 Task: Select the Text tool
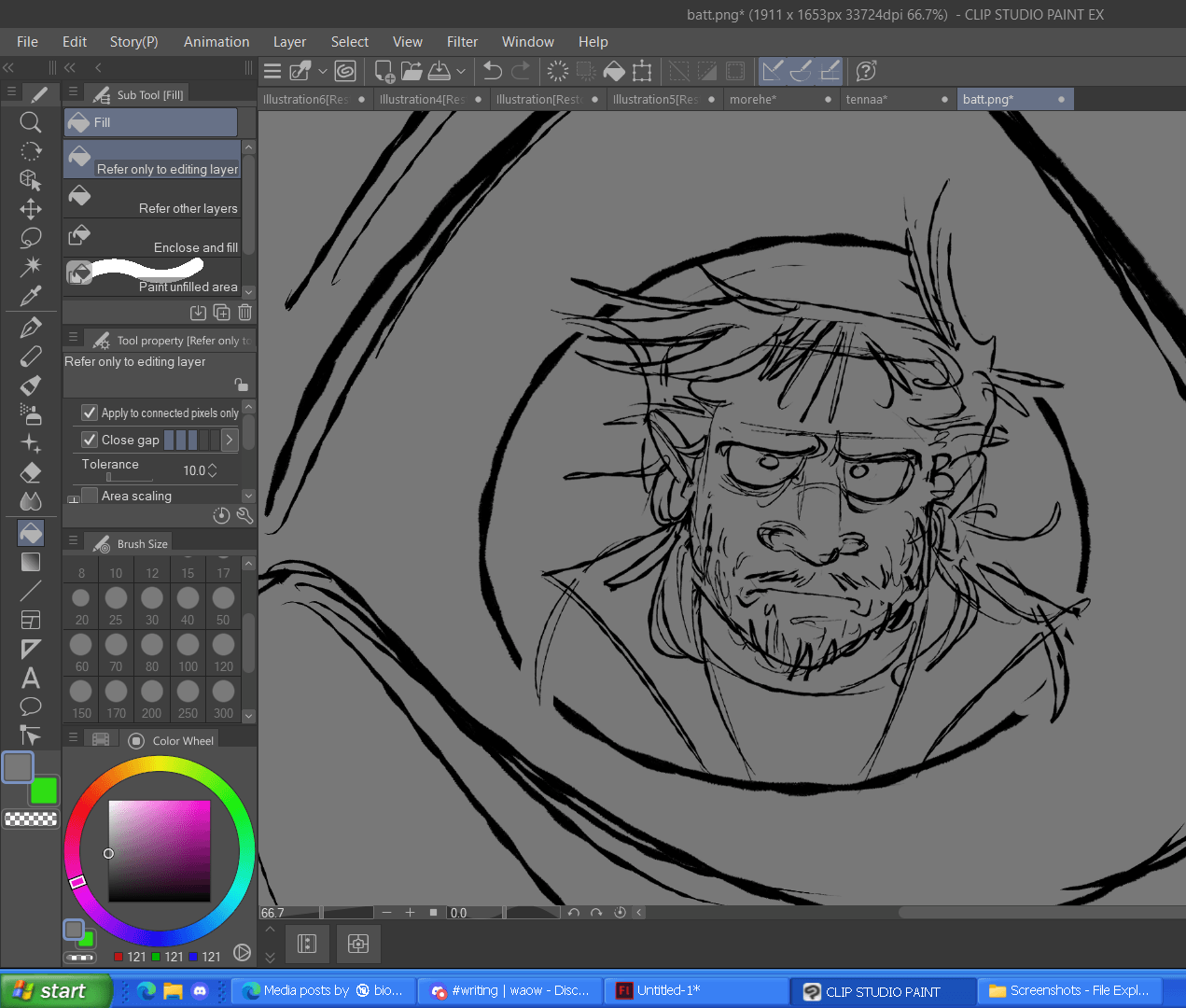tap(31, 678)
